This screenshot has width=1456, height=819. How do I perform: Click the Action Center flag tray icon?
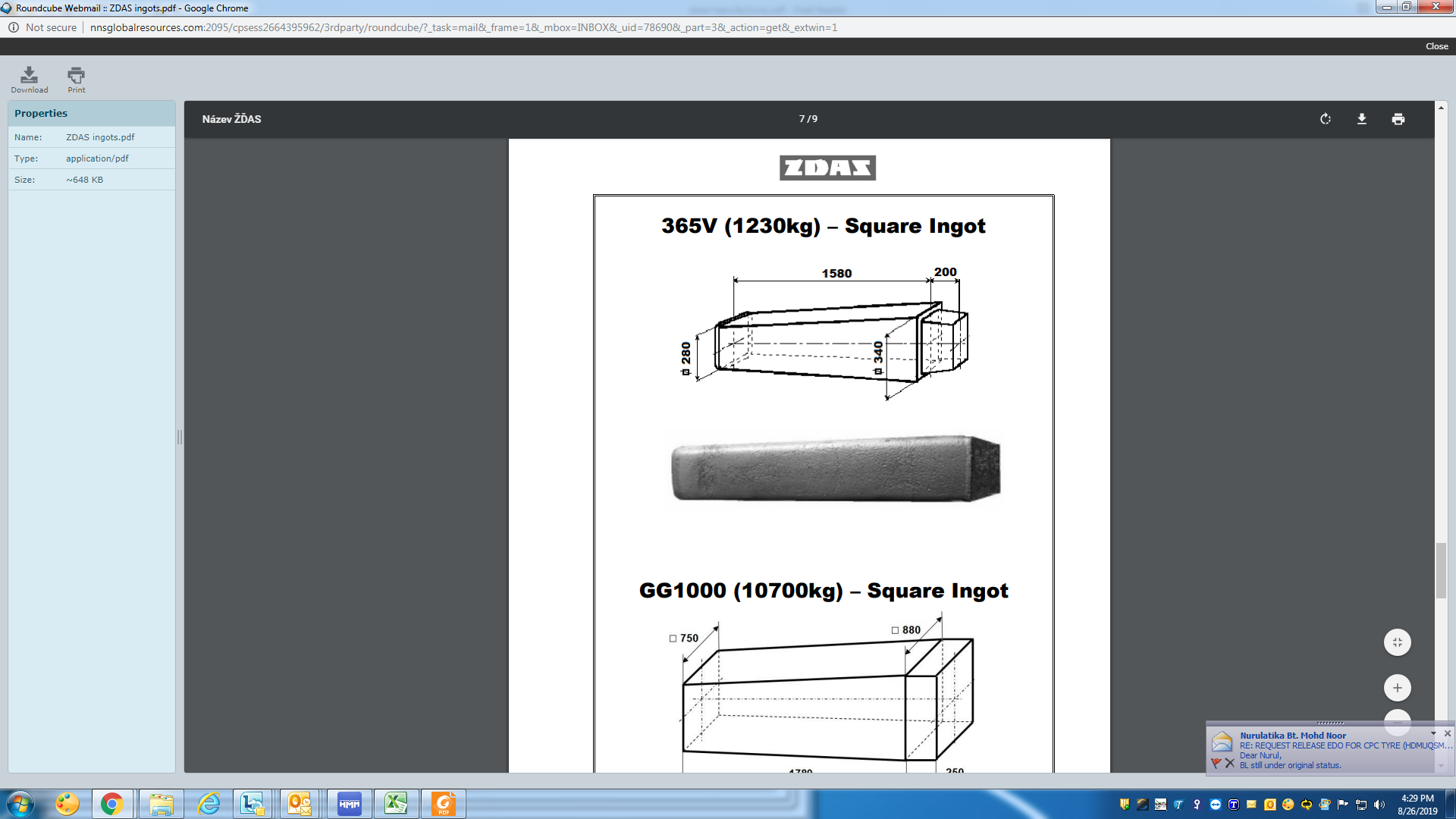click(1343, 805)
